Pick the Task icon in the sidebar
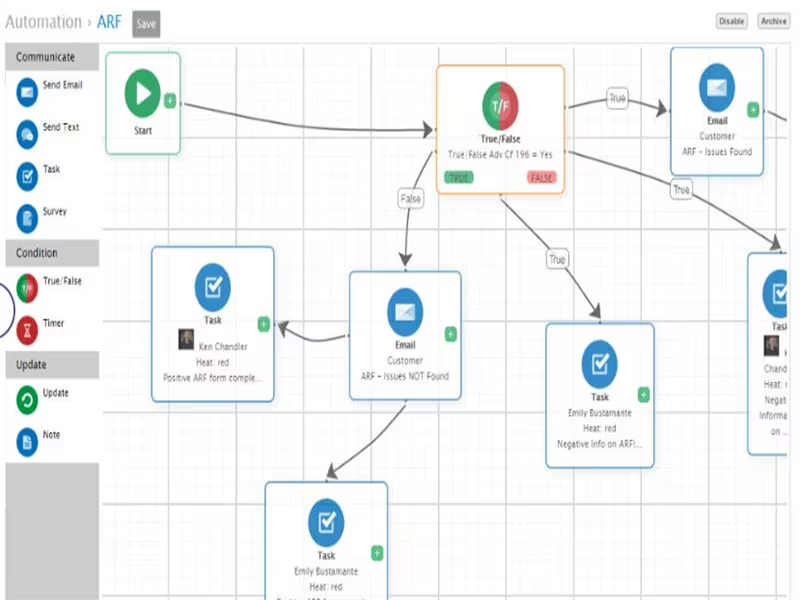The height and width of the screenshot is (600, 800). point(27,177)
